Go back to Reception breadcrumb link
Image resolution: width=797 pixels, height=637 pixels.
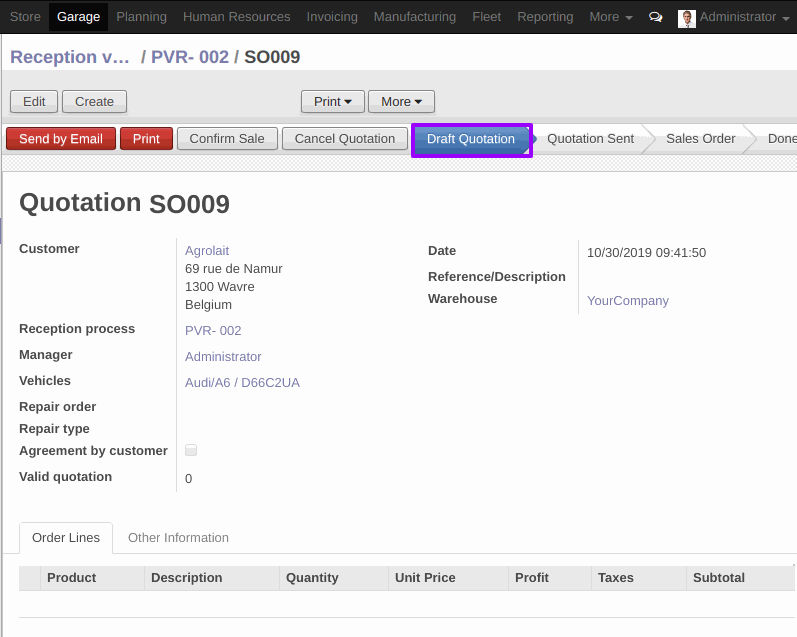[x=70, y=57]
